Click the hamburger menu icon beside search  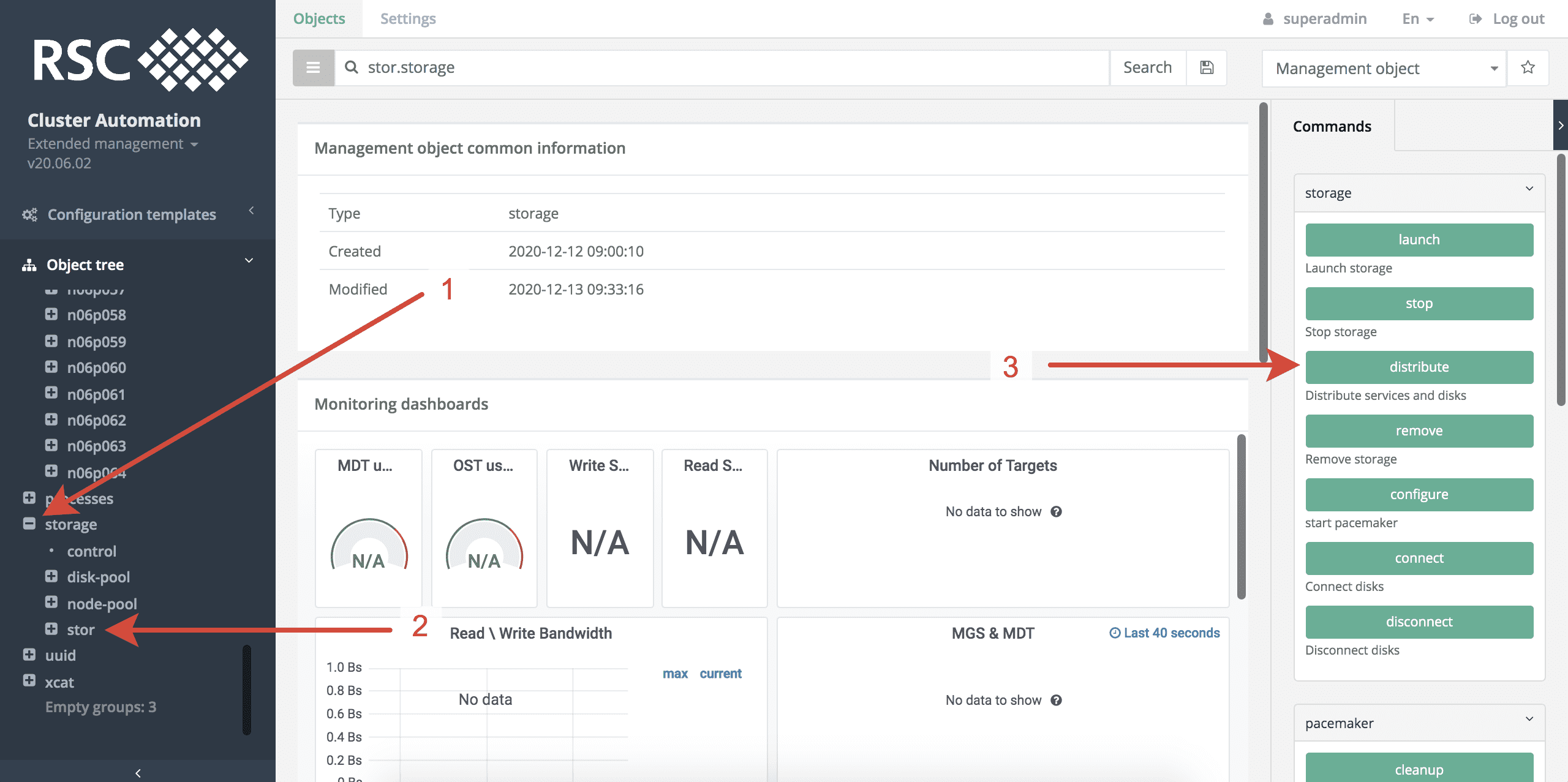(x=313, y=67)
